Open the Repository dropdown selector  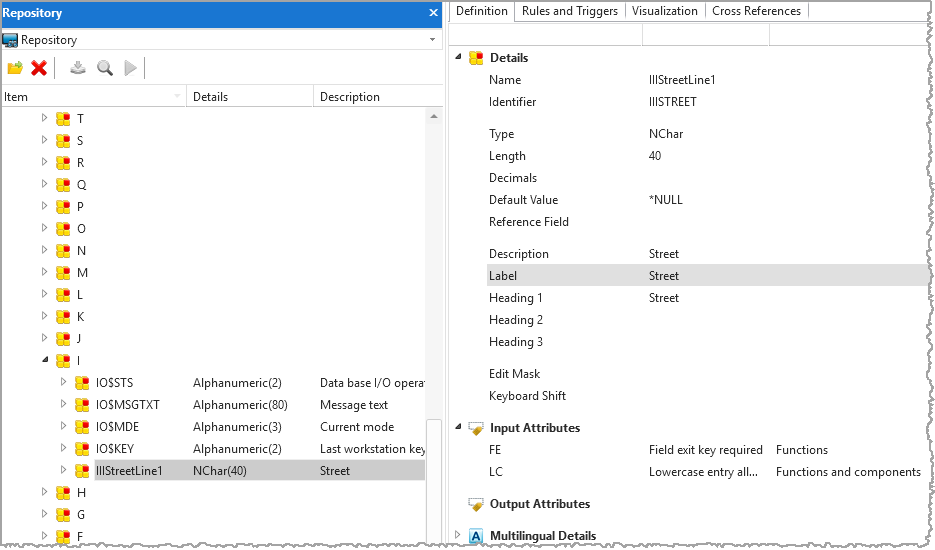click(432, 40)
